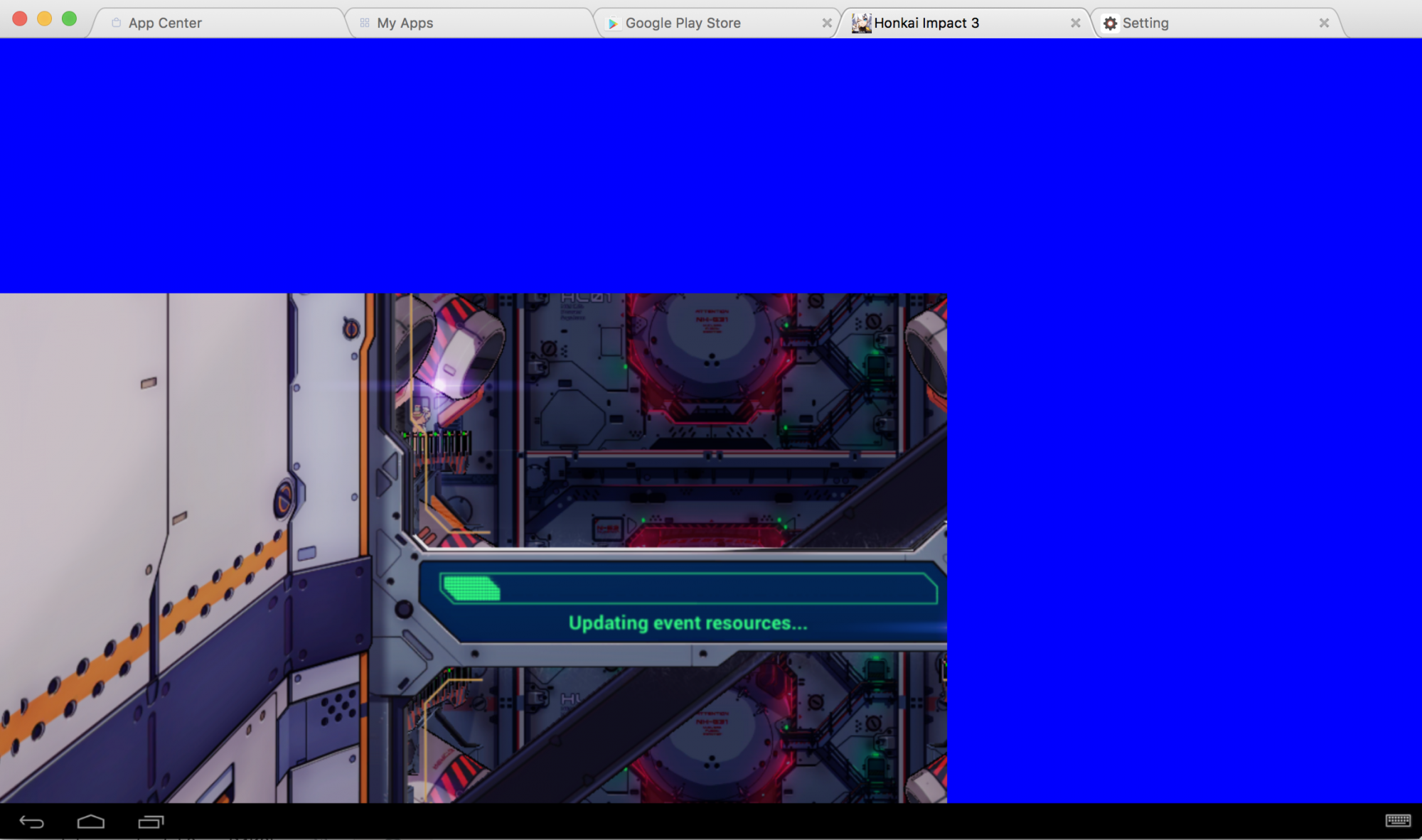Click the 'Updating event resources...' text
Image resolution: width=1422 pixels, height=840 pixels.
pos(688,623)
